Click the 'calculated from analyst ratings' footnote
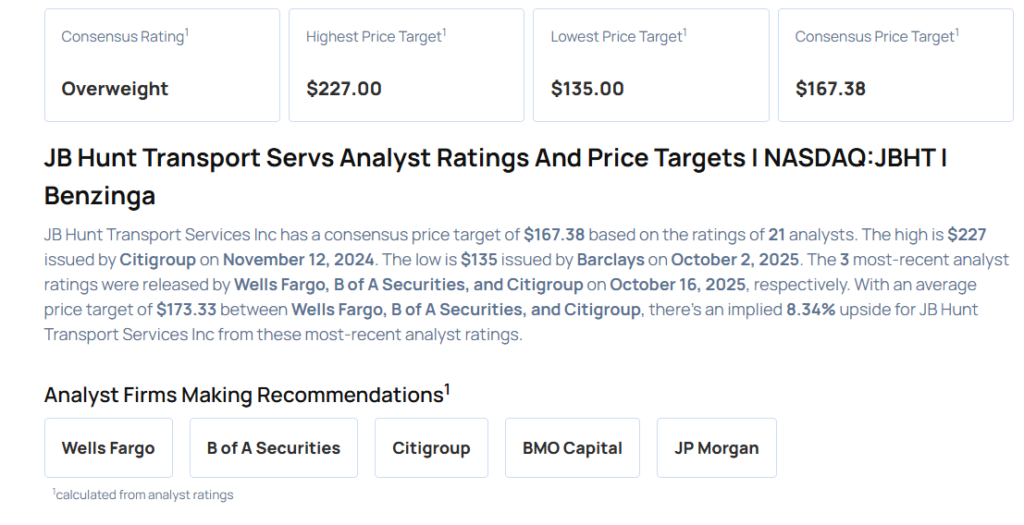 tap(142, 495)
